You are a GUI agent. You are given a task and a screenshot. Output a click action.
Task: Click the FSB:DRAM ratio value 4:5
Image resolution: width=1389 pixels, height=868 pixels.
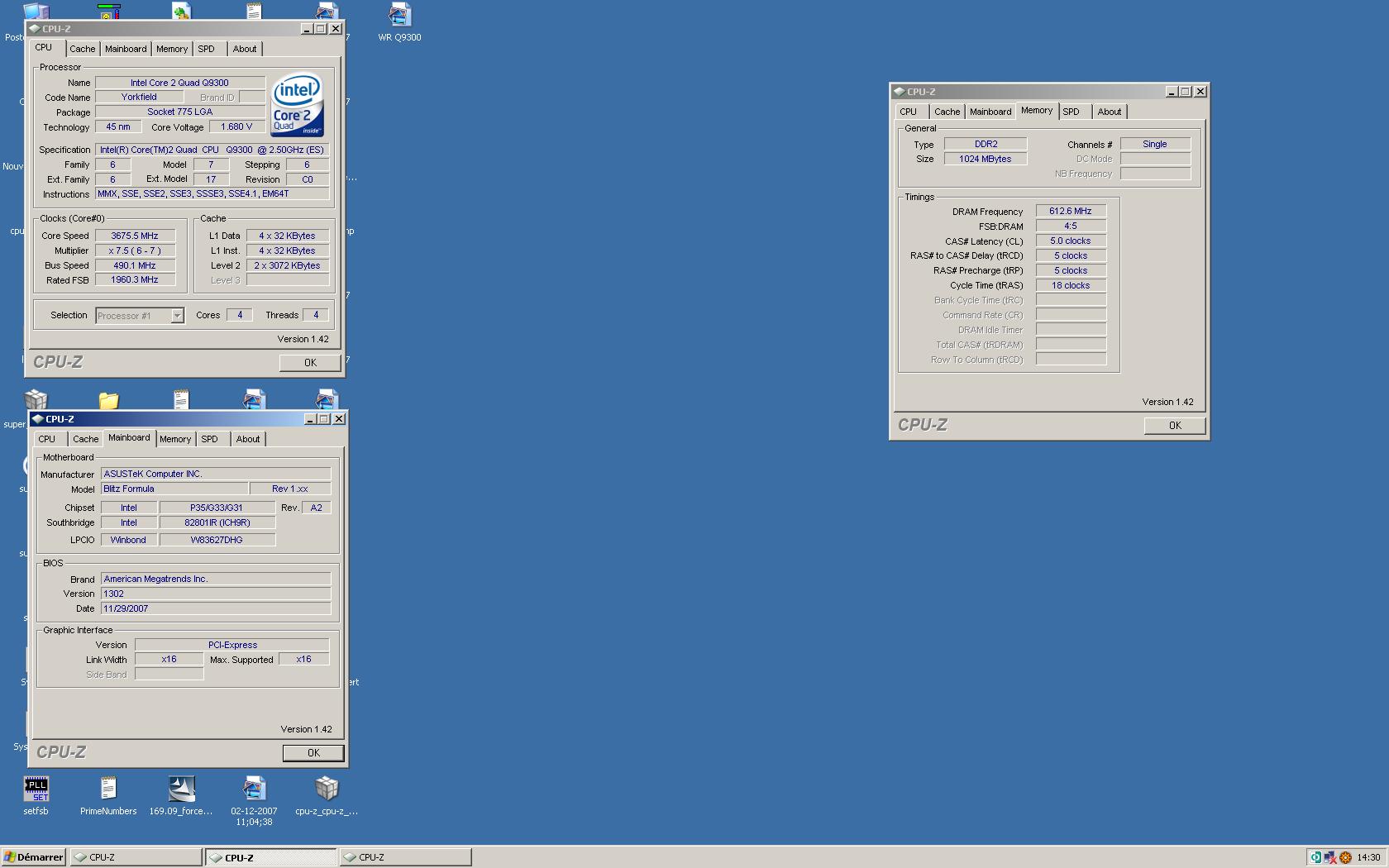(1071, 227)
